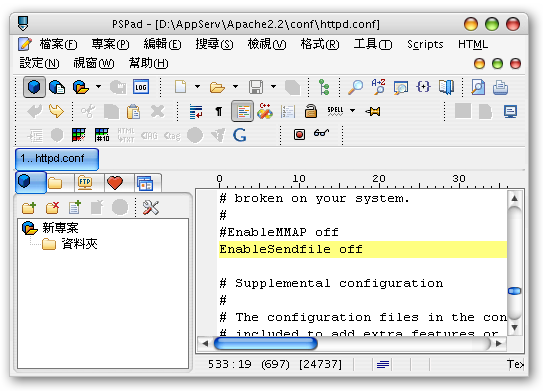Image resolution: width=543 pixels, height=391 pixels.
Task: Click the yellow pin icon
Action: (x=373, y=111)
